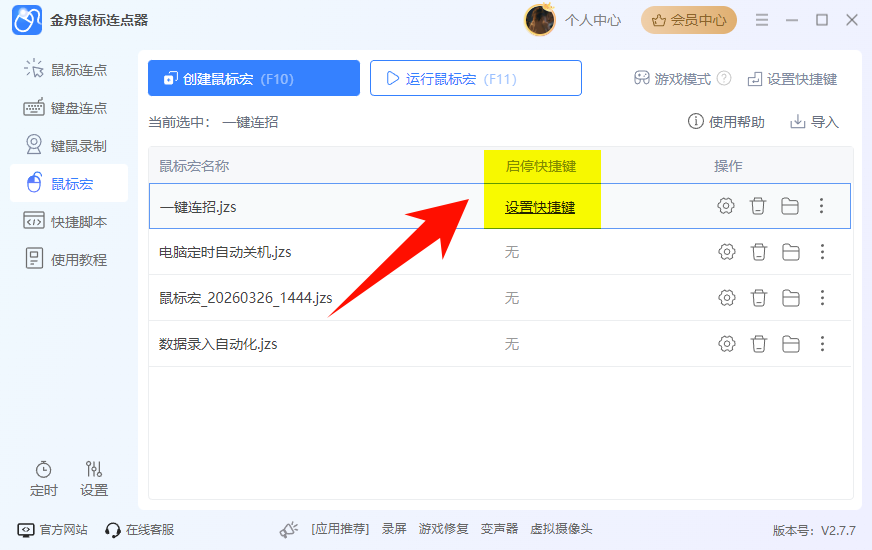
Task: Switch to 键盘连点 in the sidebar
Action: click(x=69, y=108)
